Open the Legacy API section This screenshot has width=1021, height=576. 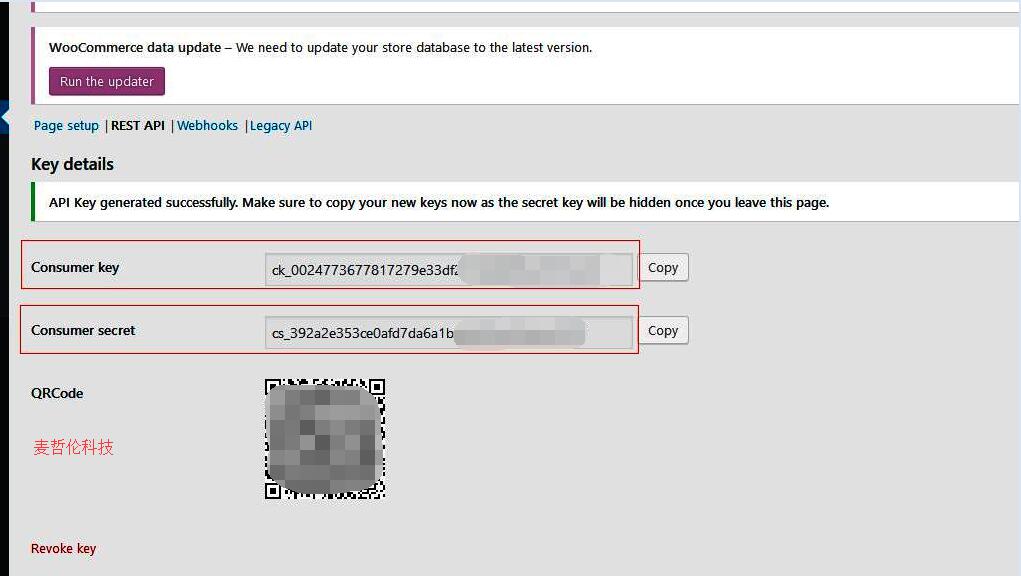click(x=281, y=126)
